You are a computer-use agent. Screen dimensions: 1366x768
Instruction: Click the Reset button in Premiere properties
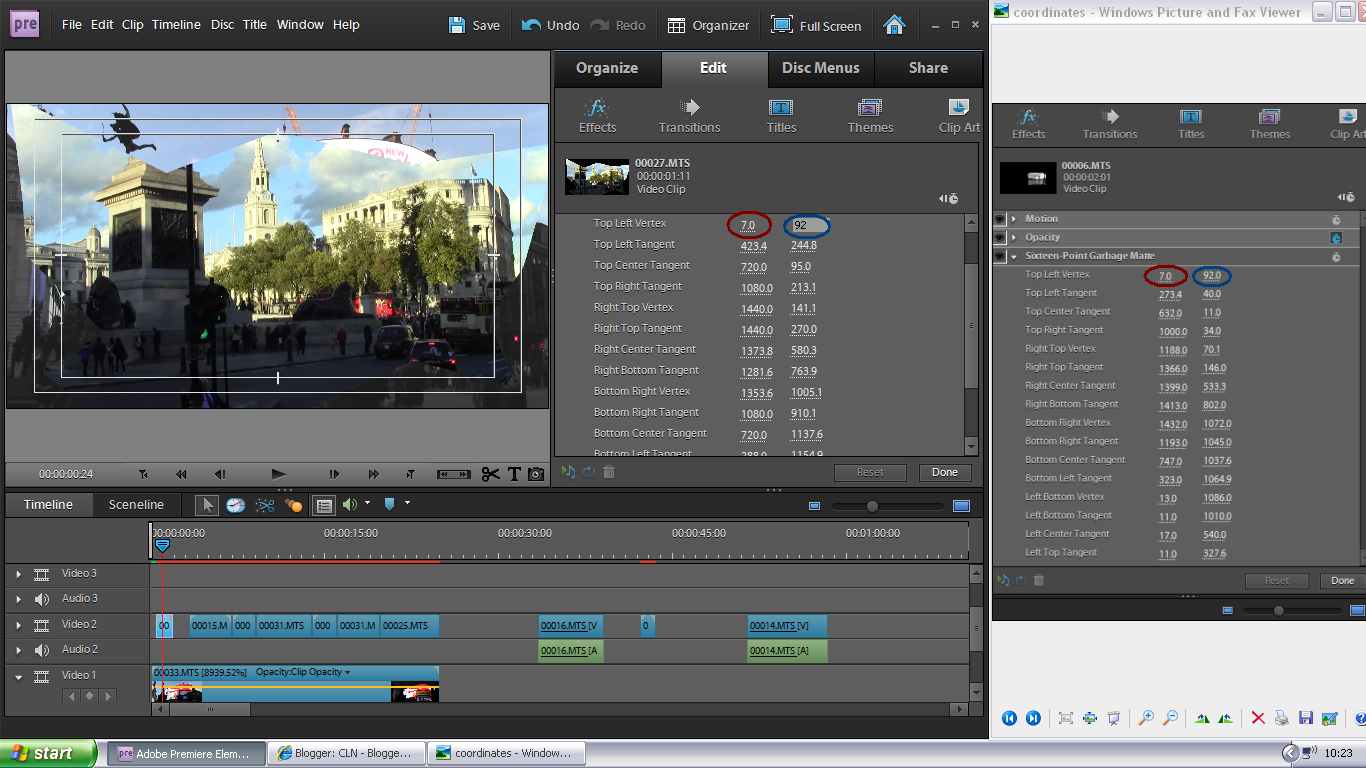click(870, 472)
